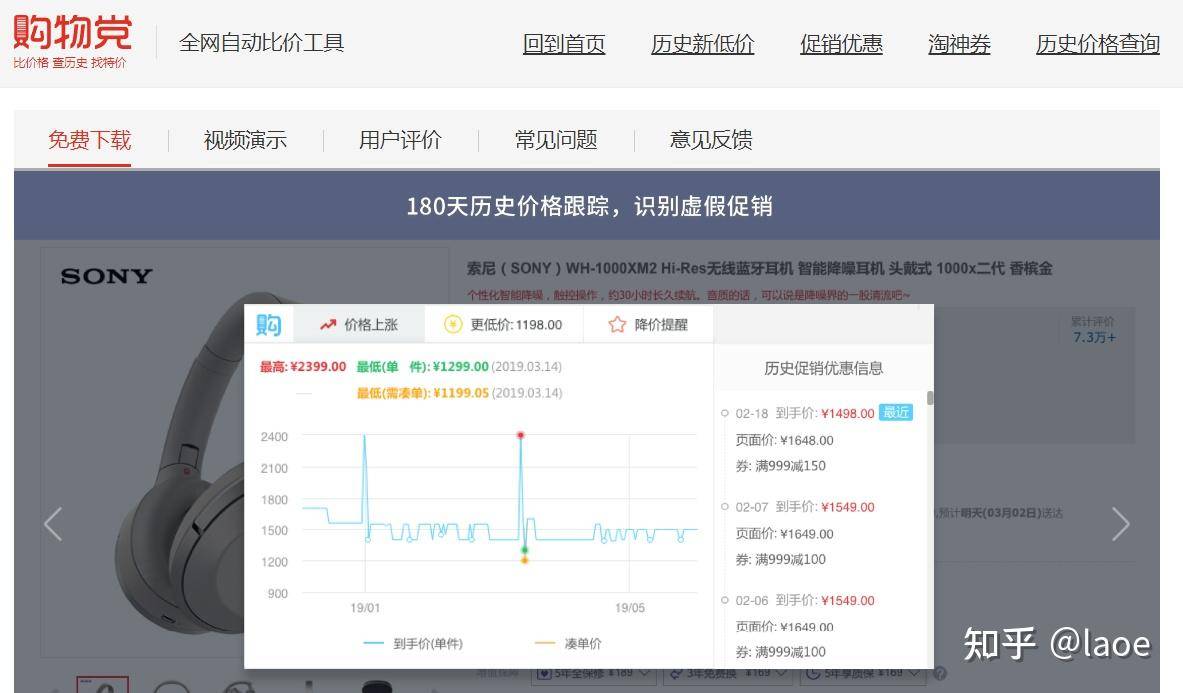Click the blue 购 plugin icon
The height and width of the screenshot is (693, 1183).
(269, 324)
